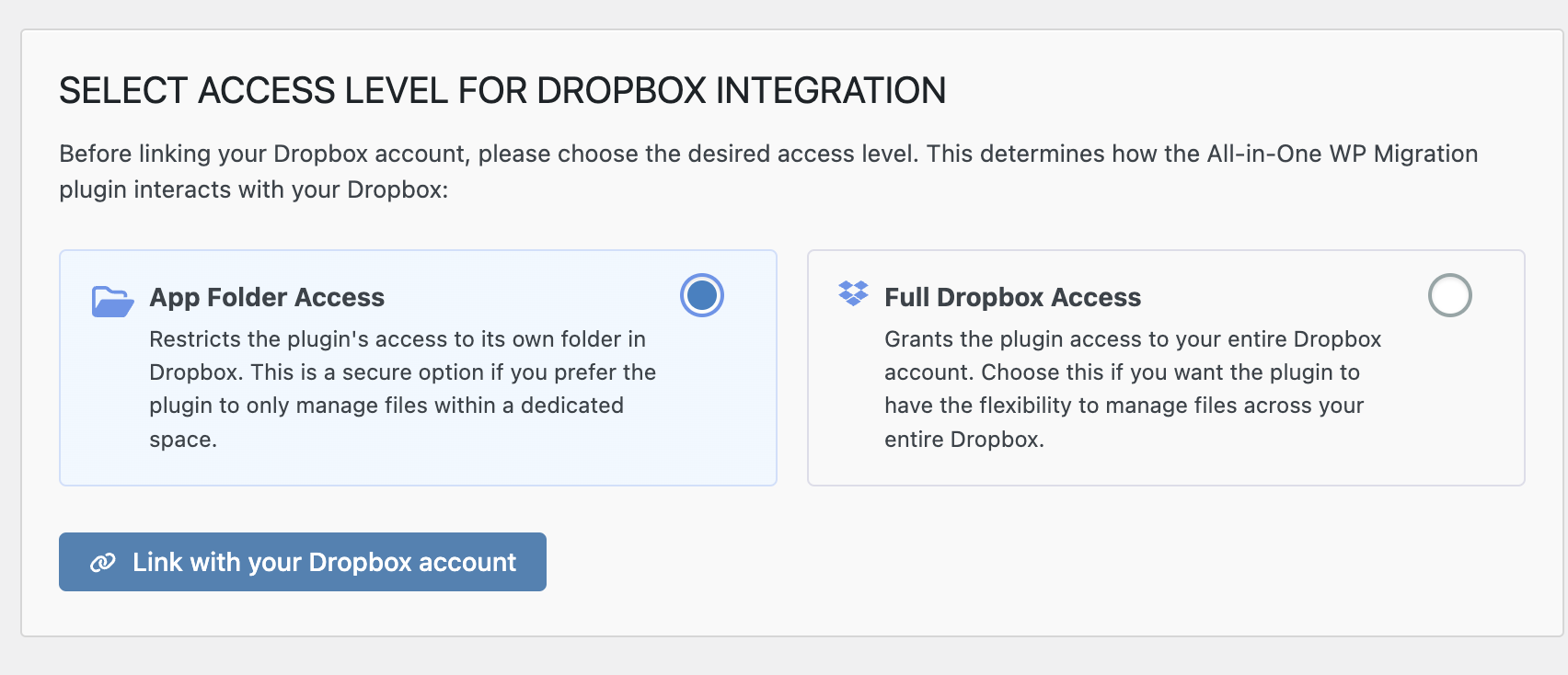Select the App Folder Access radio button
Screen dimensions: 1568x675
click(702, 295)
